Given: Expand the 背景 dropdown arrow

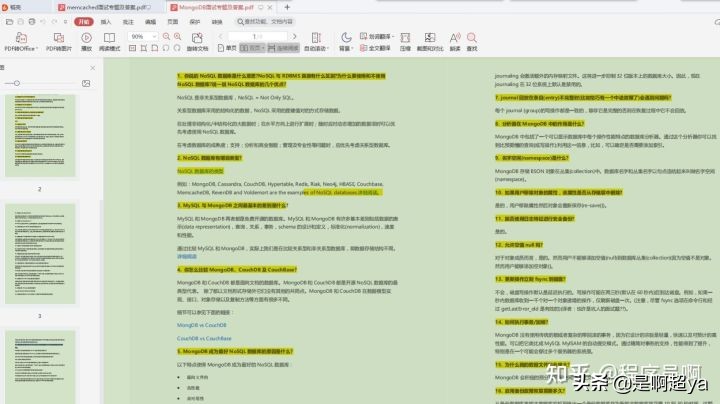Looking at the screenshot, I should tap(352, 49).
